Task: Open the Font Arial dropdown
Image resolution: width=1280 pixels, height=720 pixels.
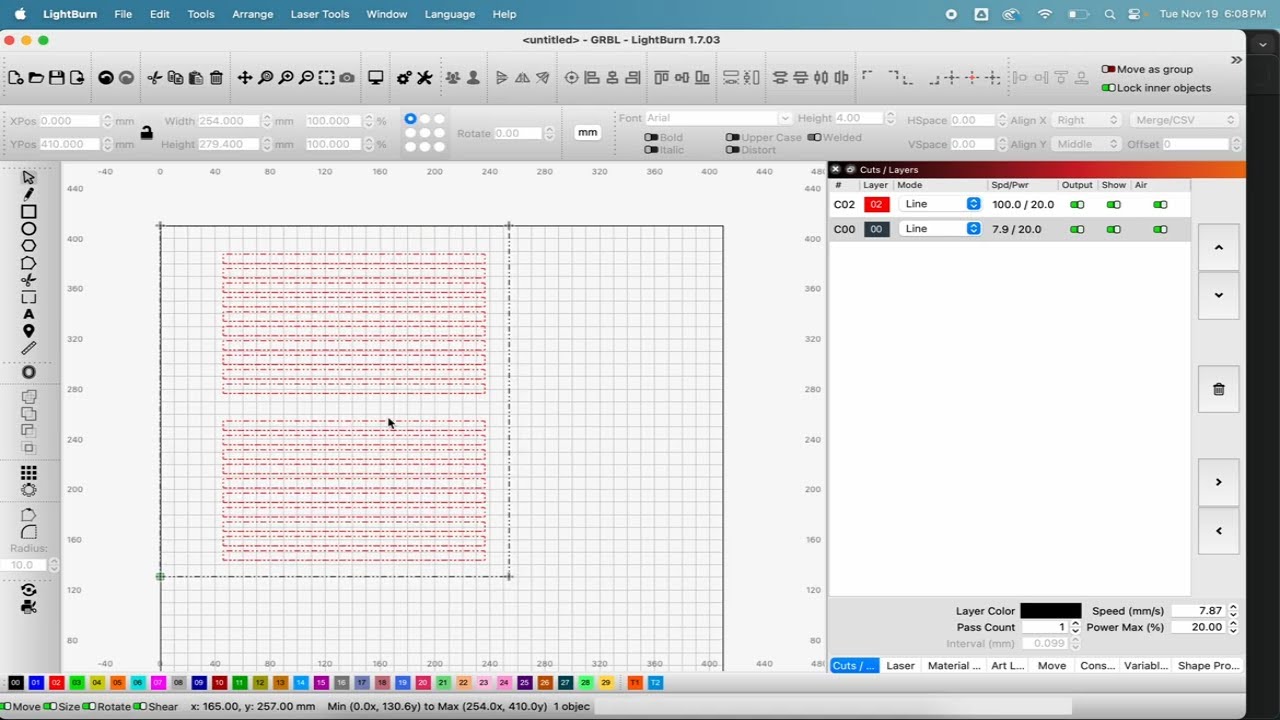Action: click(718, 118)
